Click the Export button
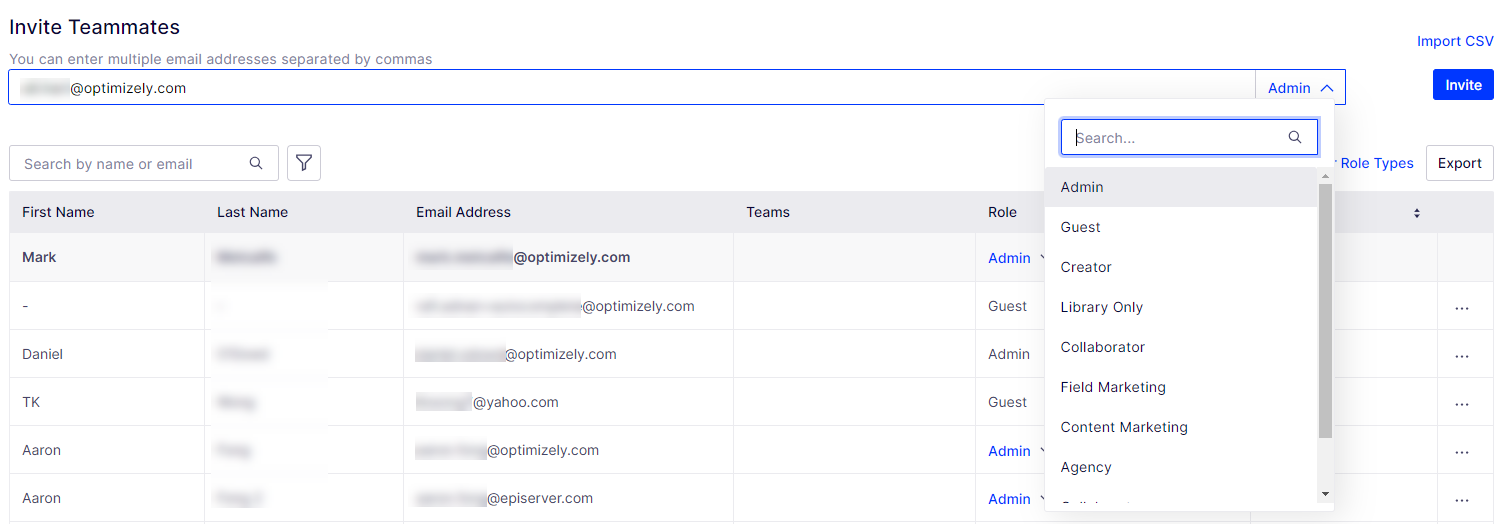The height and width of the screenshot is (524, 1498). click(x=1459, y=163)
